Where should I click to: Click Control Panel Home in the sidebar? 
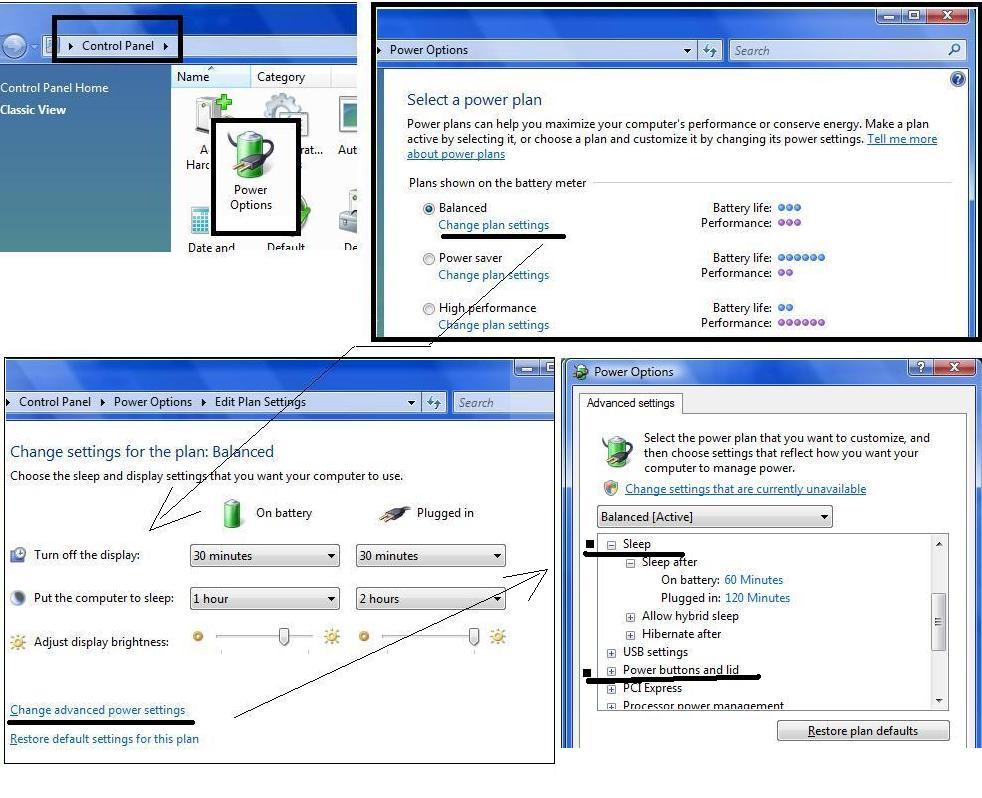54,88
